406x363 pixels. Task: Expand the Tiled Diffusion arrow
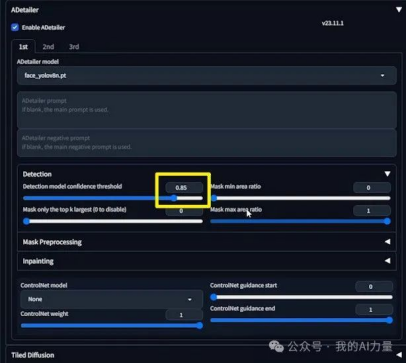coord(399,355)
